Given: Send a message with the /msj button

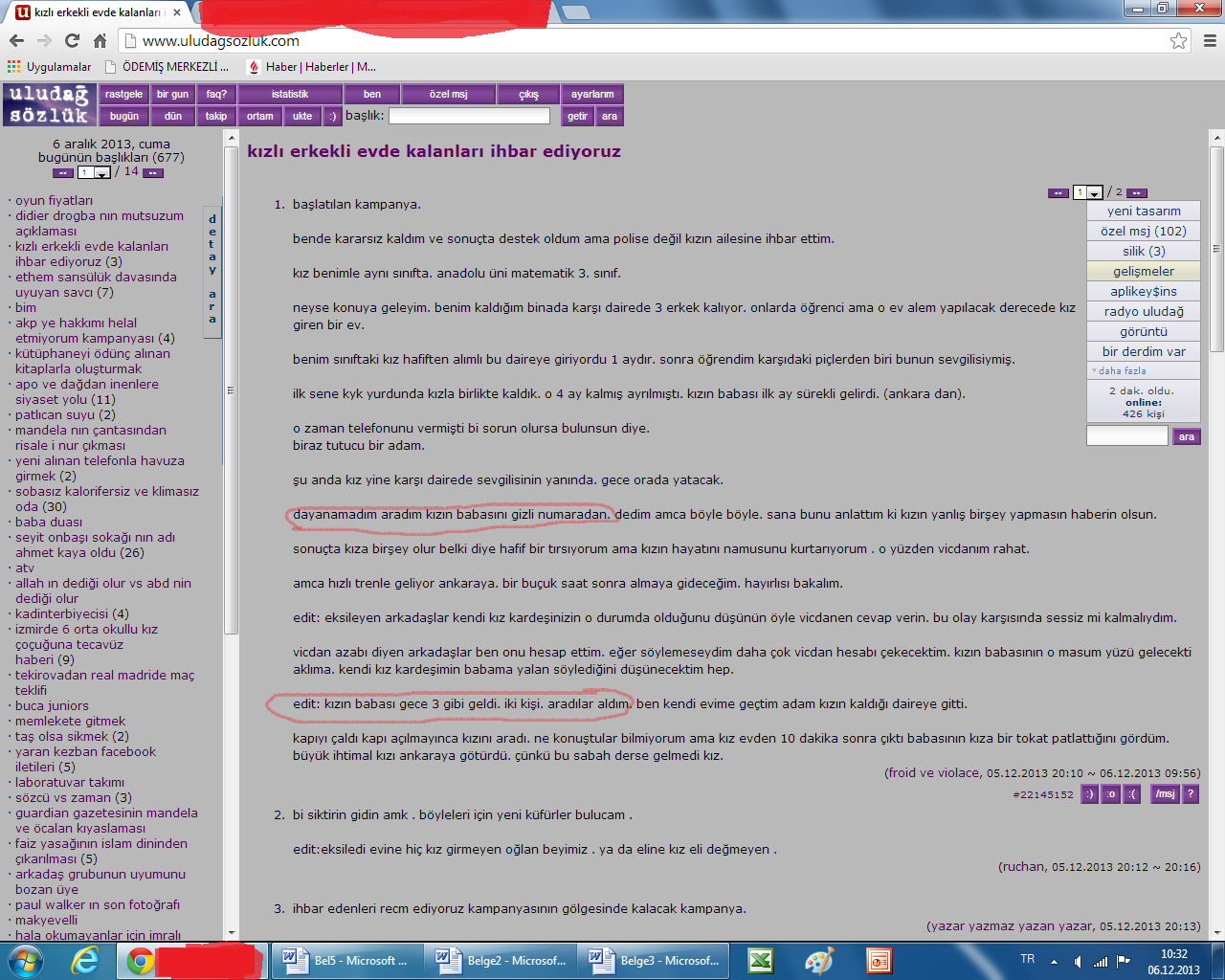Looking at the screenshot, I should (1165, 794).
